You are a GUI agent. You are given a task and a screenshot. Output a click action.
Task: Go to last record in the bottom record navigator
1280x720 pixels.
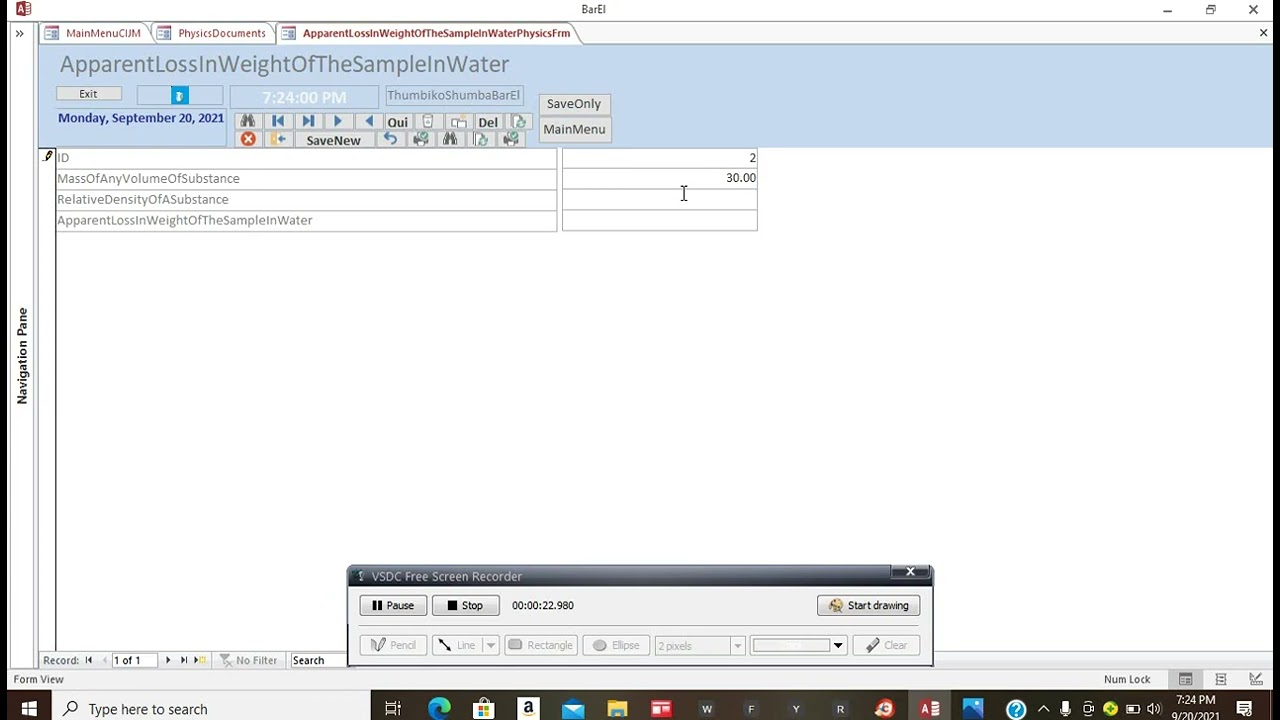coord(184,660)
